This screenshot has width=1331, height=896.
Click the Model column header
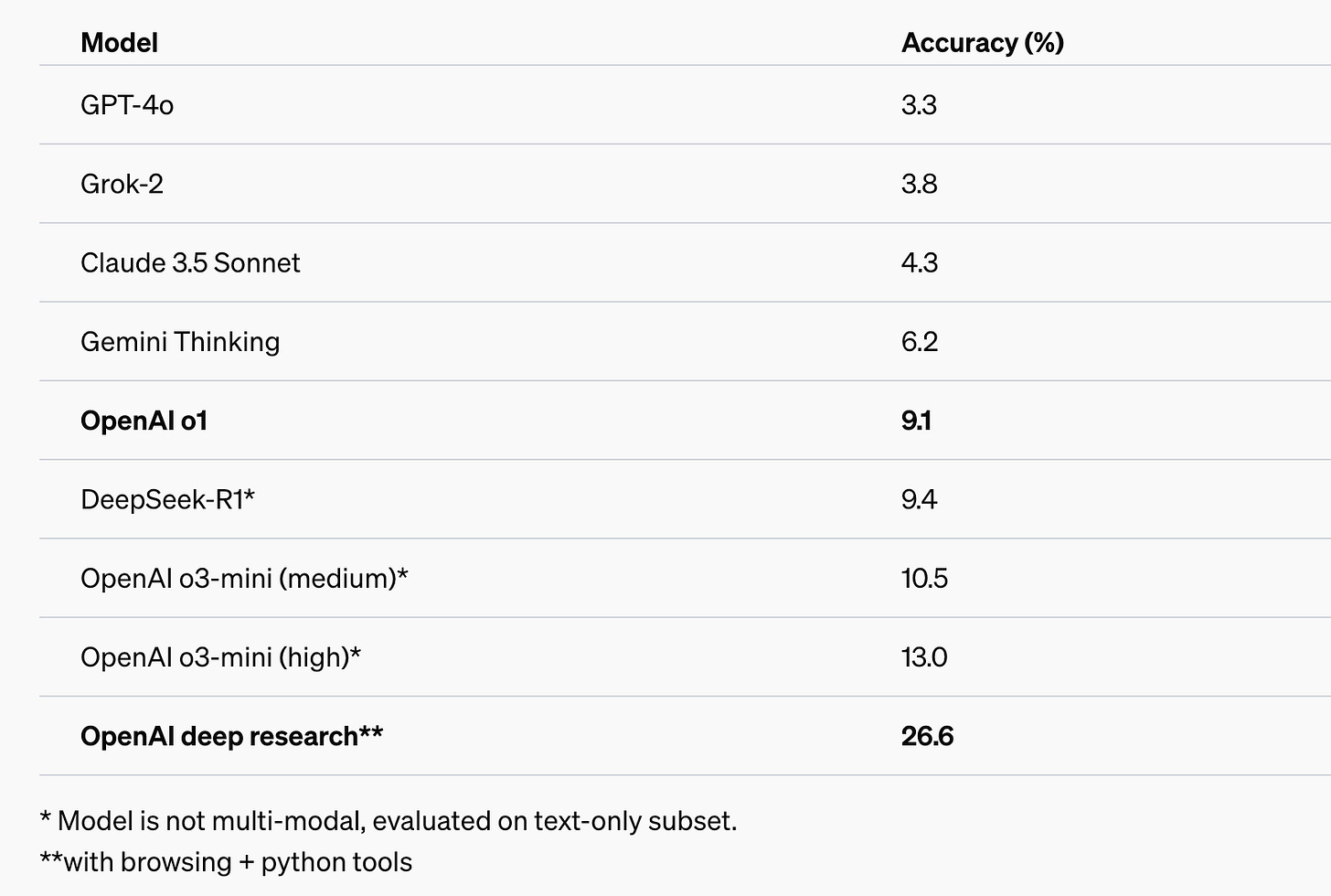[119, 43]
